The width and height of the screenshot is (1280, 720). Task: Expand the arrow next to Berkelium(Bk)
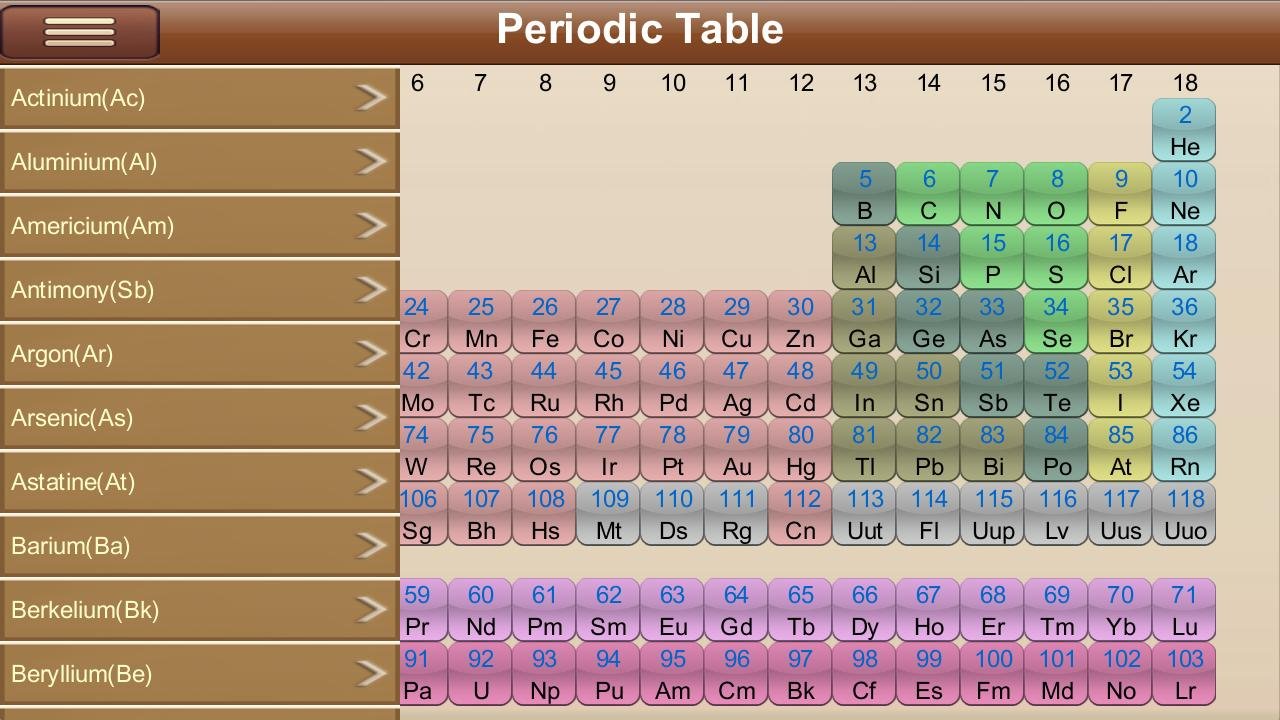371,609
